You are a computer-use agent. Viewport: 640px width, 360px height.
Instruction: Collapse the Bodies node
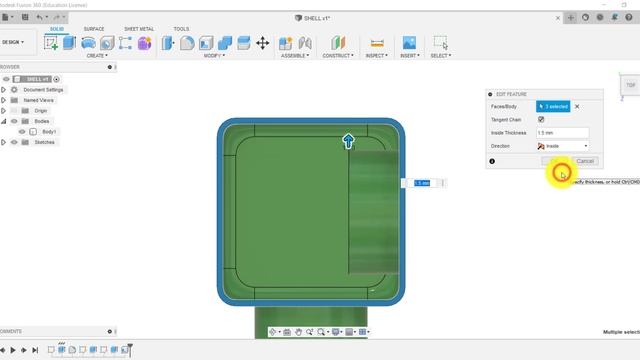[x=3, y=121]
